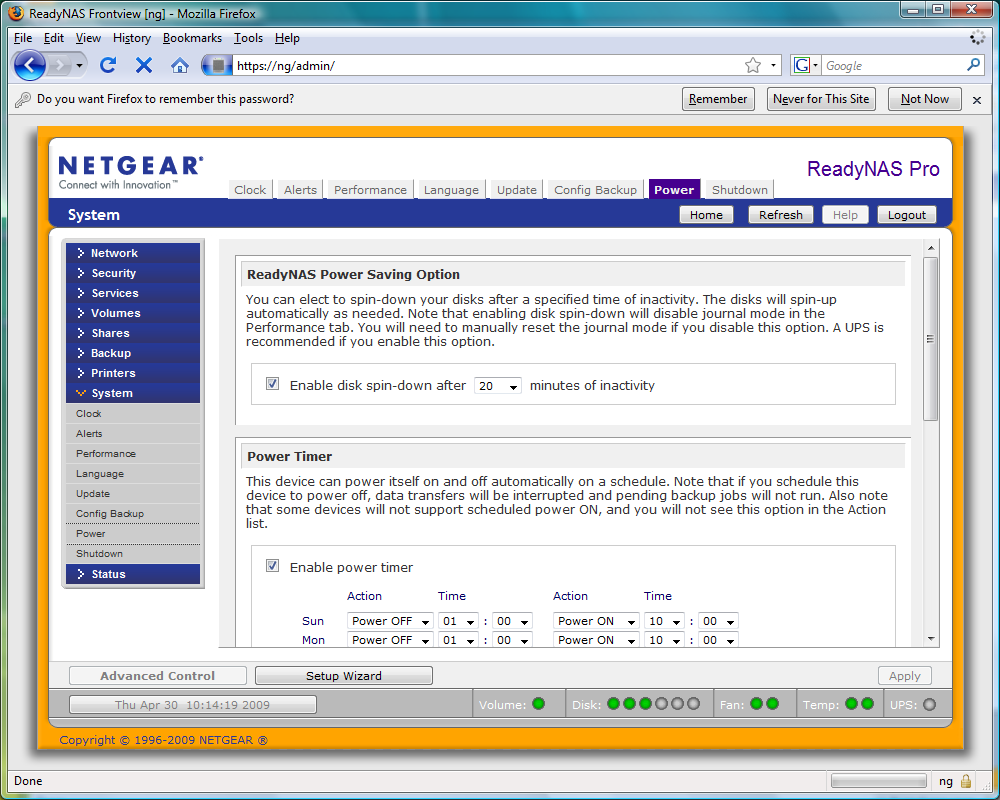
Task: Click the Home button in System bar
Action: point(706,215)
